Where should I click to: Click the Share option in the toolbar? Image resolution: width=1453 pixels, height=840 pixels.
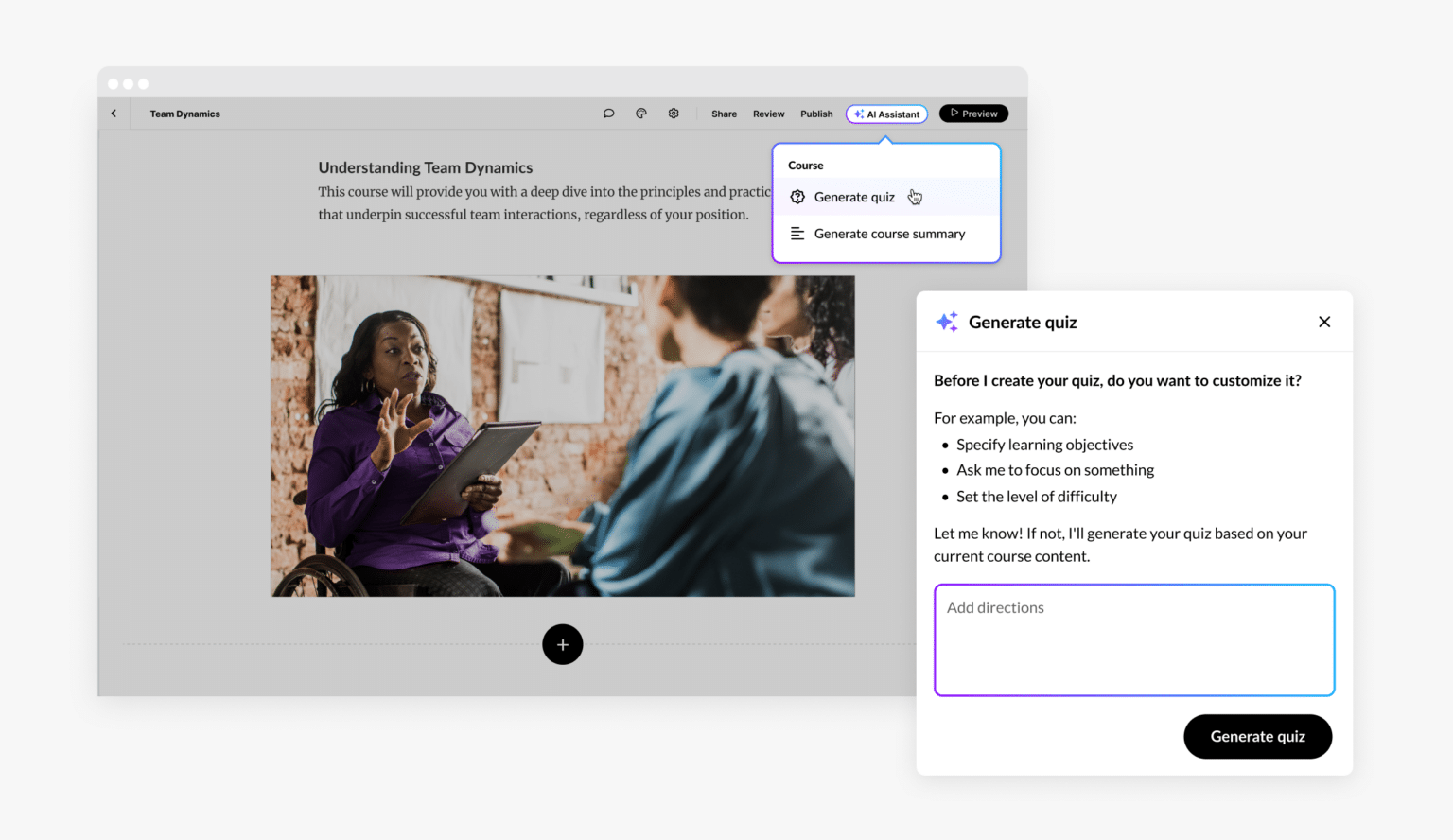click(x=724, y=113)
